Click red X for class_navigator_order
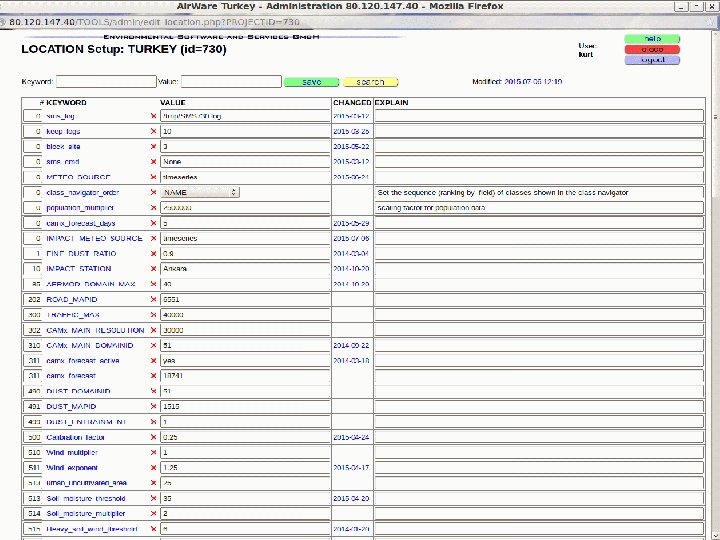 click(x=153, y=192)
